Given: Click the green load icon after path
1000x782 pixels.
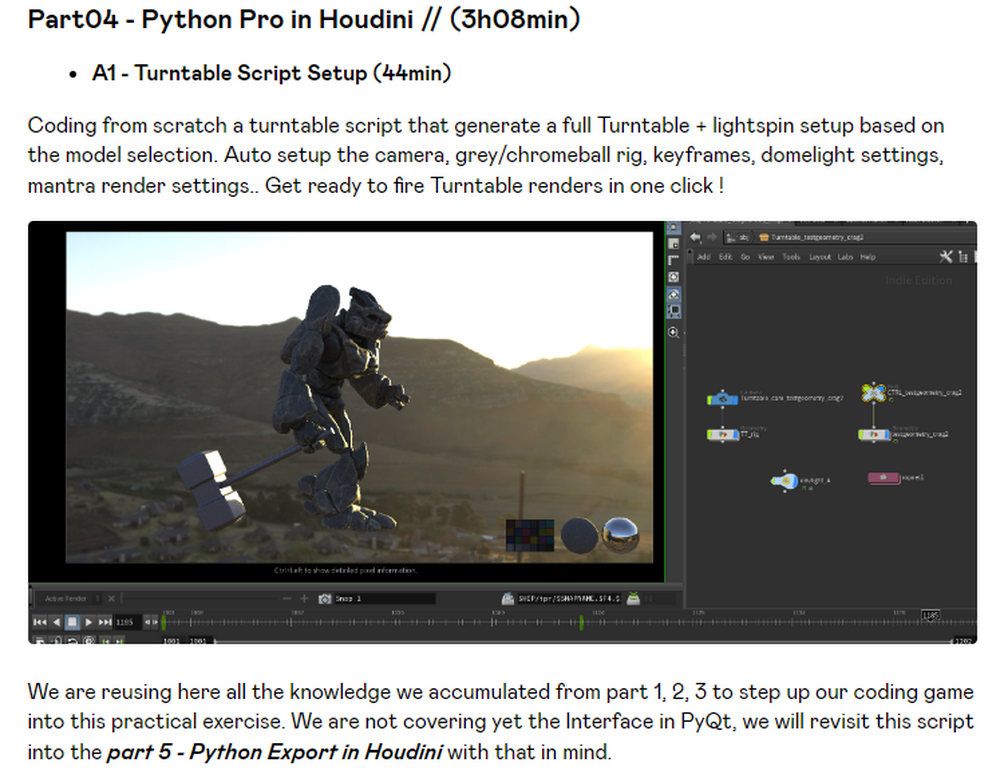Looking at the screenshot, I should [x=633, y=598].
